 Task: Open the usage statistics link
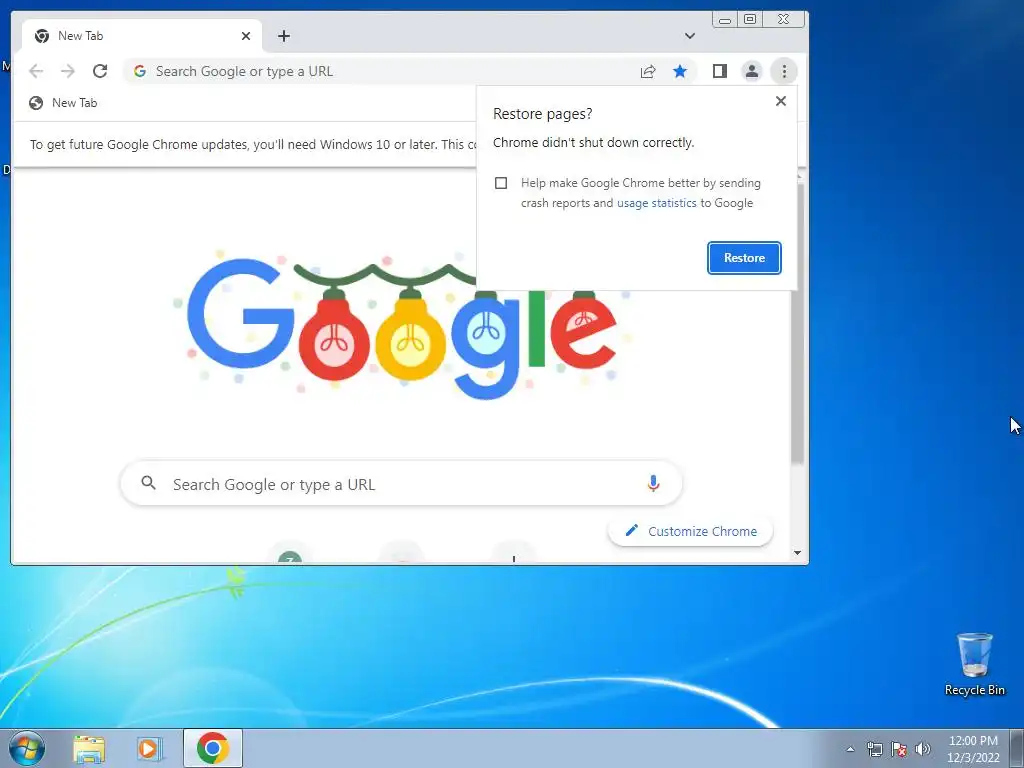656,203
